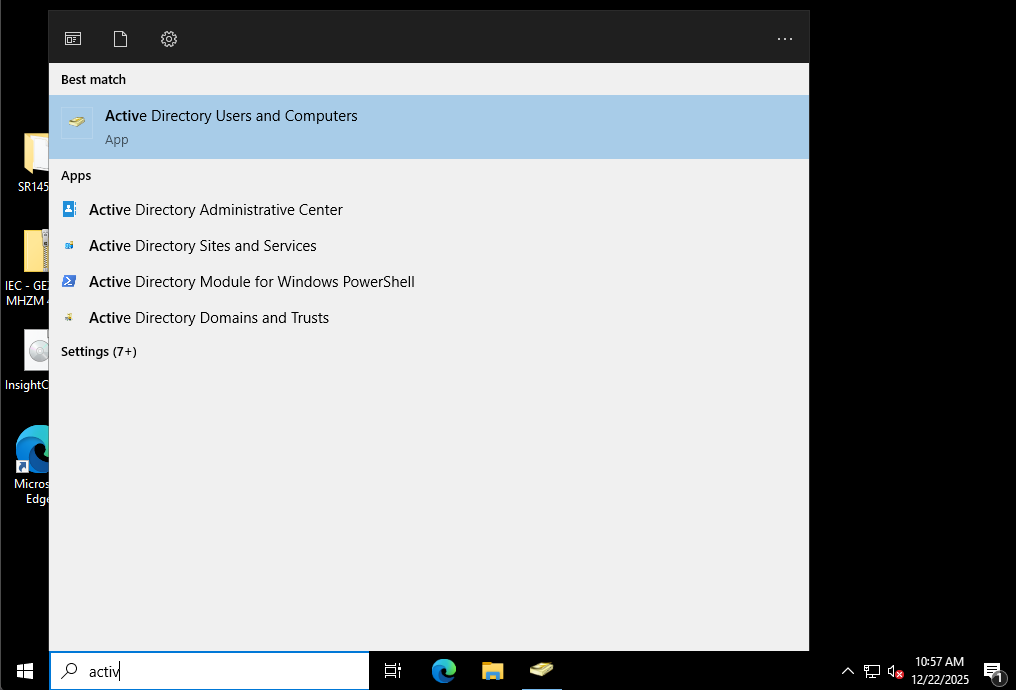Click the Active Directory Administrative Center icon
The width and height of the screenshot is (1016, 690).
point(69,209)
